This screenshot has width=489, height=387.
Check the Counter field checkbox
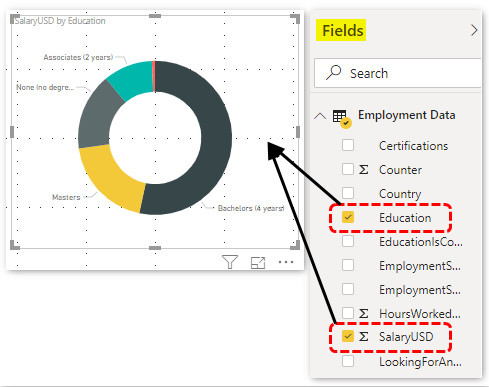tap(348, 169)
